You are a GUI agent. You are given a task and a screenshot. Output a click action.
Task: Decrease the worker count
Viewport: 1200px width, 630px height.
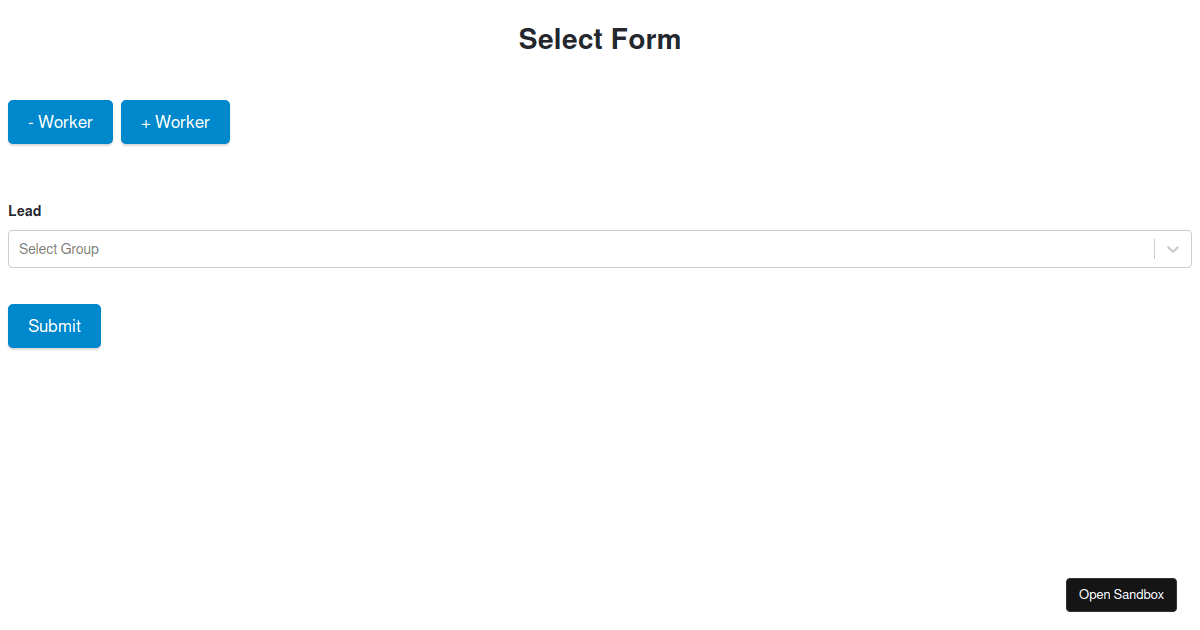(60, 122)
